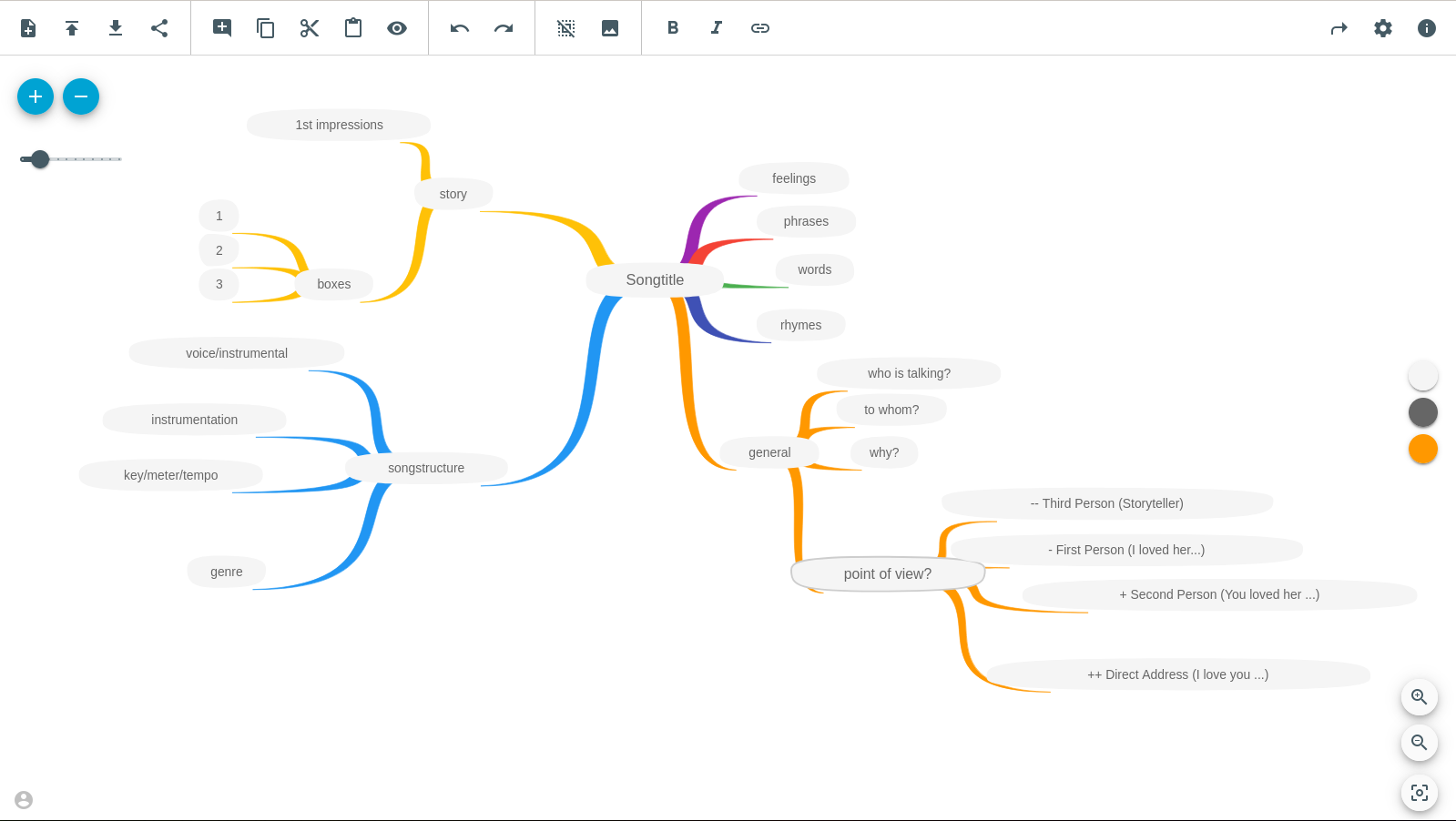Select the general node
Screen dimensions: 1456x821
(769, 452)
